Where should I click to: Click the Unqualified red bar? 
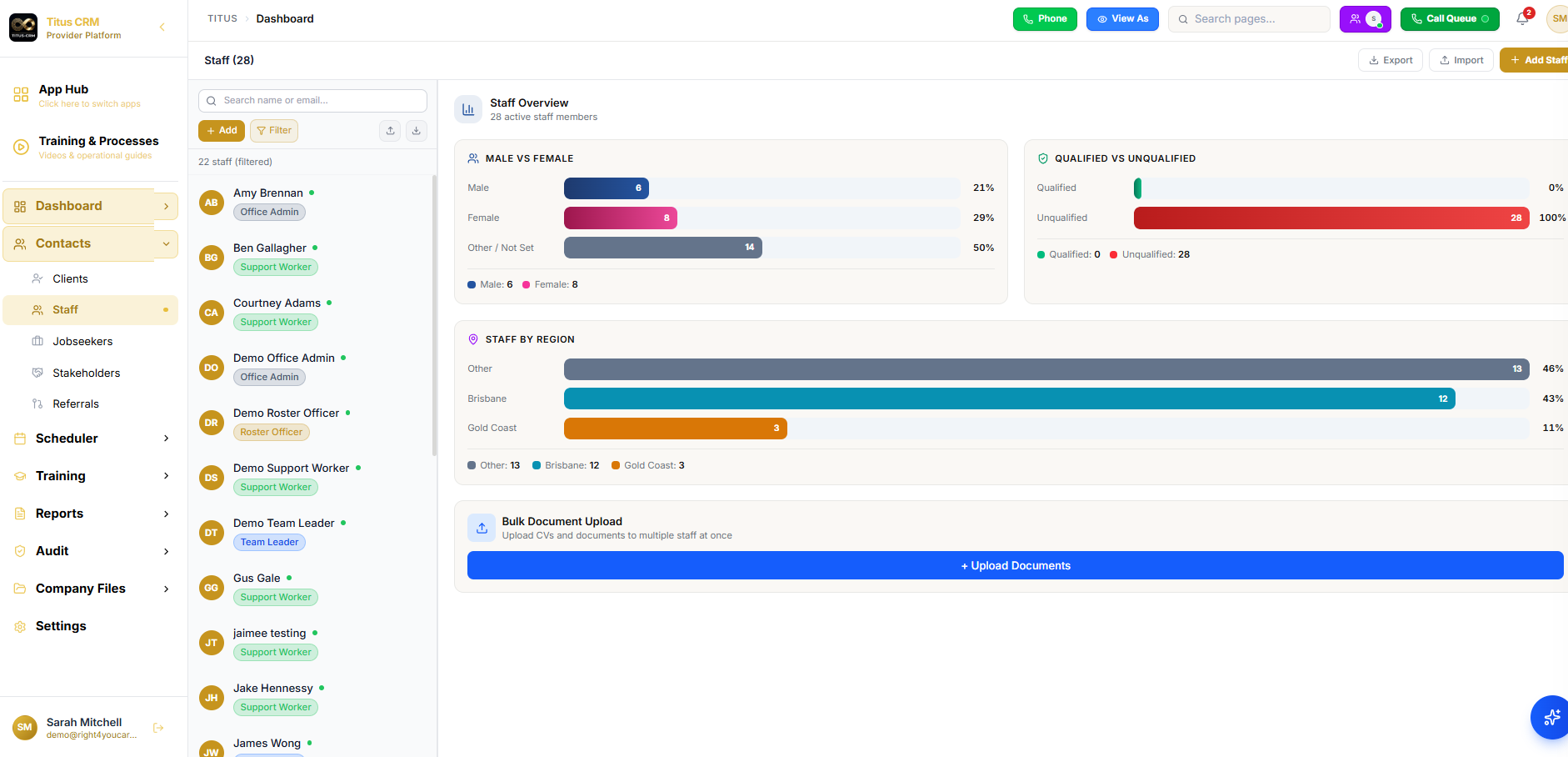pyautogui.click(x=1331, y=218)
